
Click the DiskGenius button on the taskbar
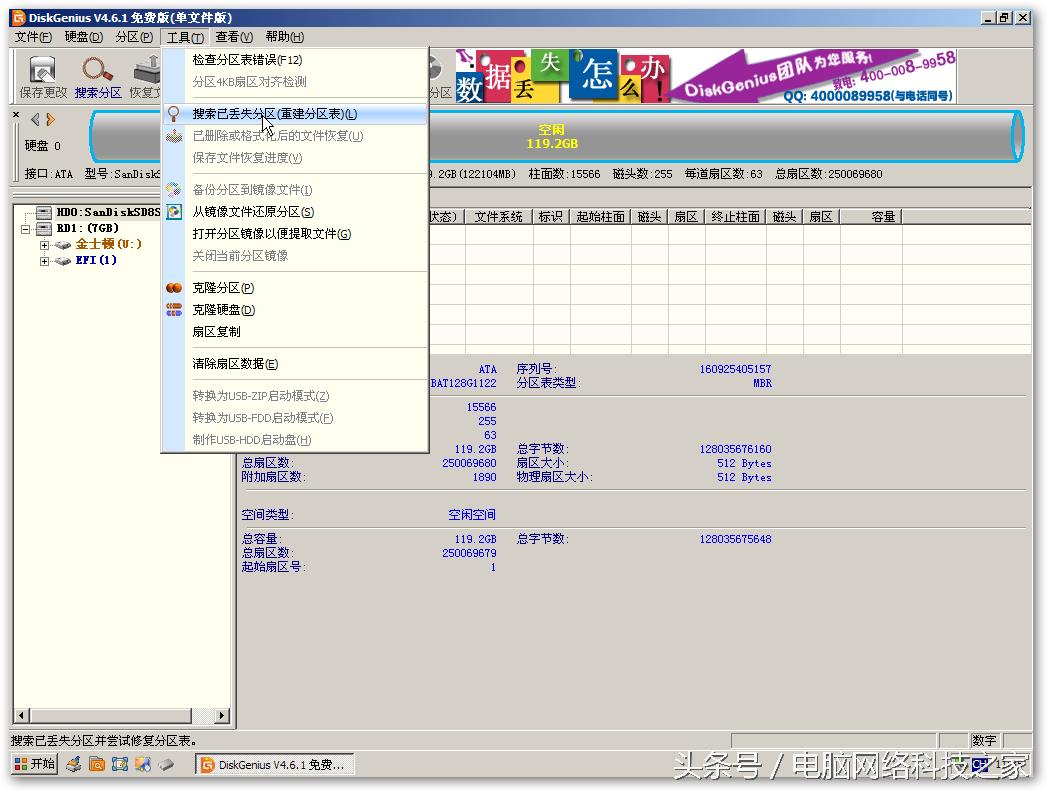tap(275, 764)
